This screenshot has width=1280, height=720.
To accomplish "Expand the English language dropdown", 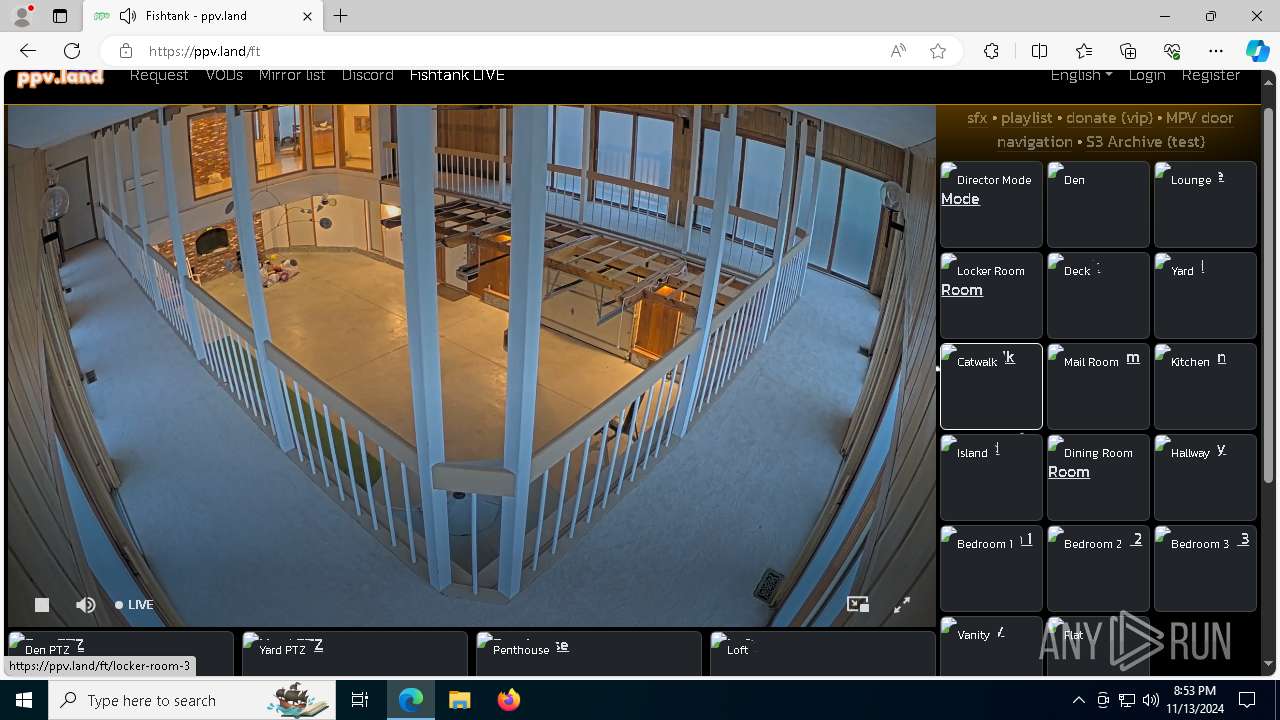I will (1081, 75).
